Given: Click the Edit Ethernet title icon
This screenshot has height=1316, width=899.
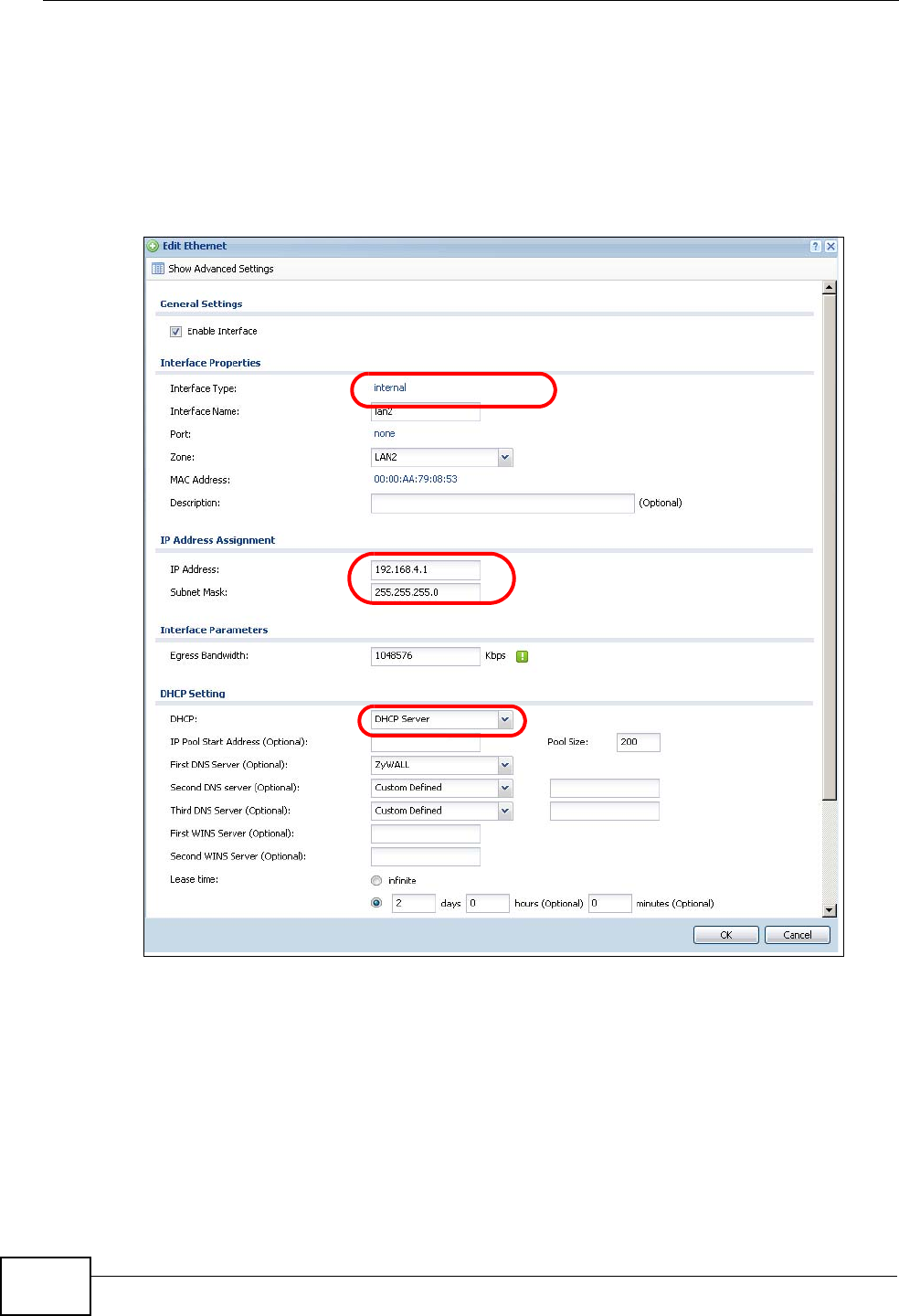Looking at the screenshot, I should coord(153,247).
